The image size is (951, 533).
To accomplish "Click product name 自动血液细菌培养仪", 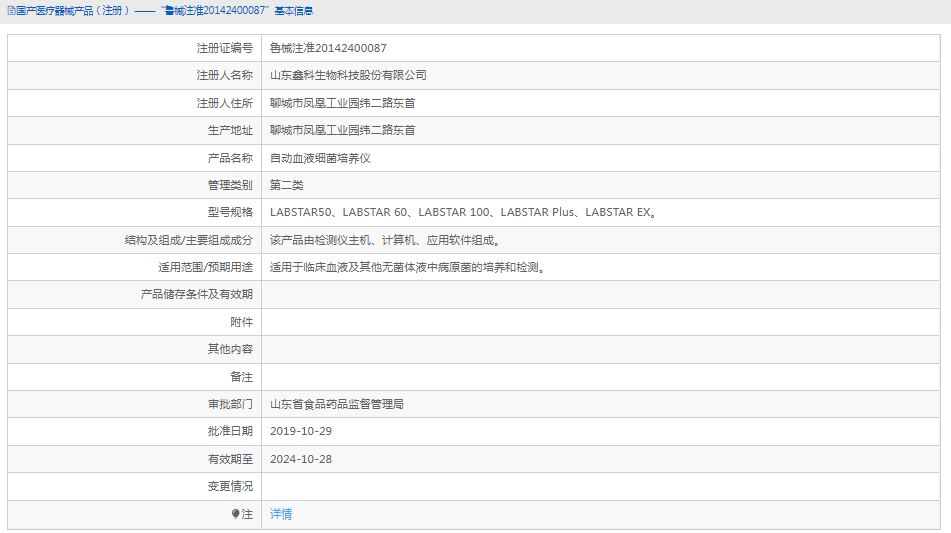I will (320, 158).
